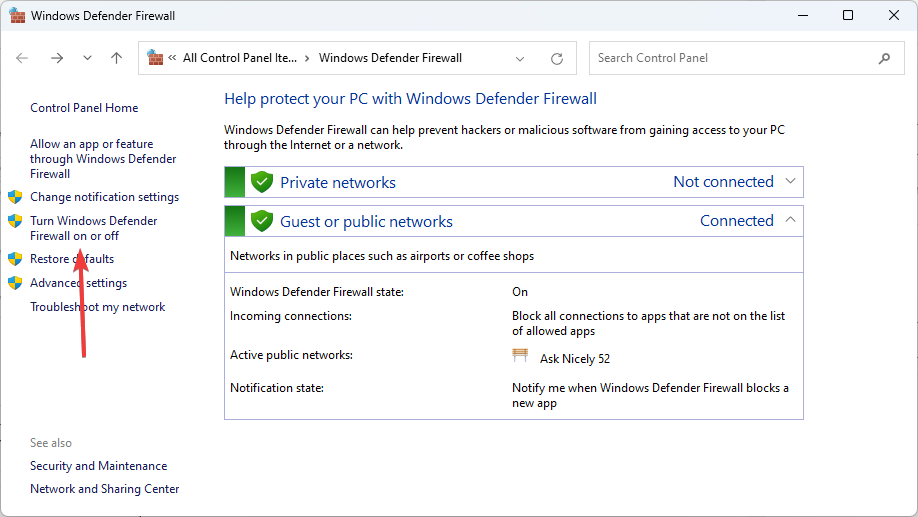Select Windows Defender Firewall breadcrumb
This screenshot has height=517, width=918.
pos(391,58)
